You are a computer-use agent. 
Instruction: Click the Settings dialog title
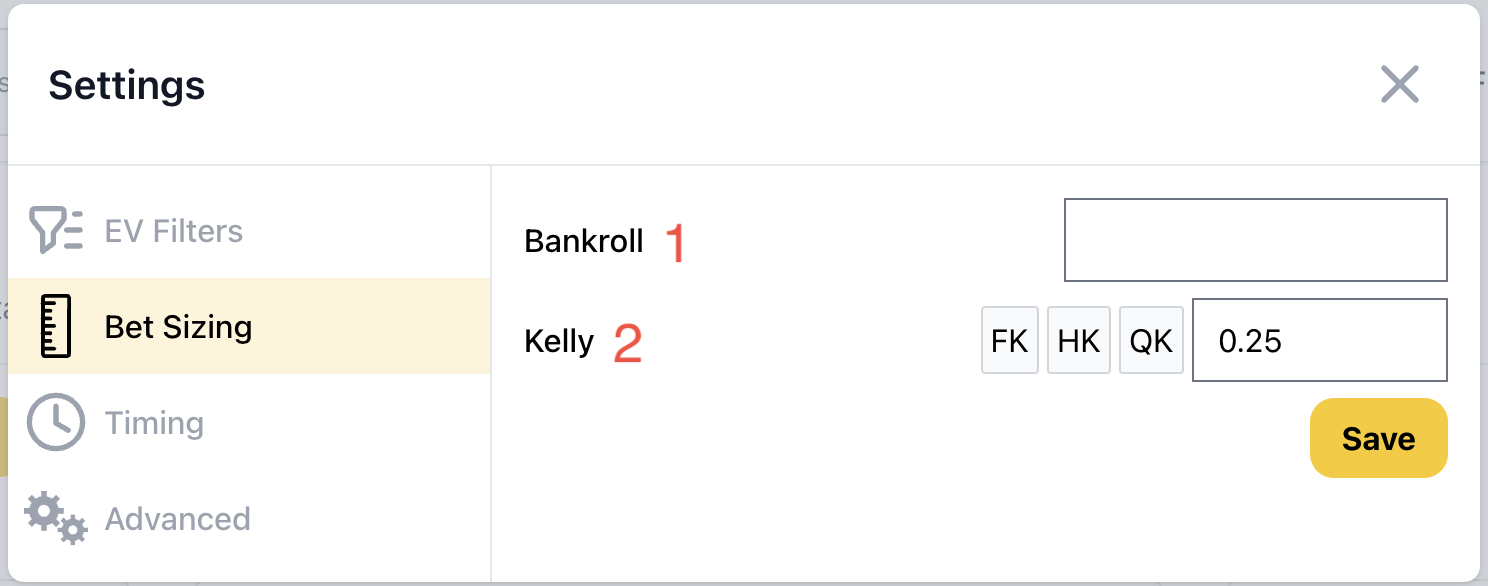127,85
